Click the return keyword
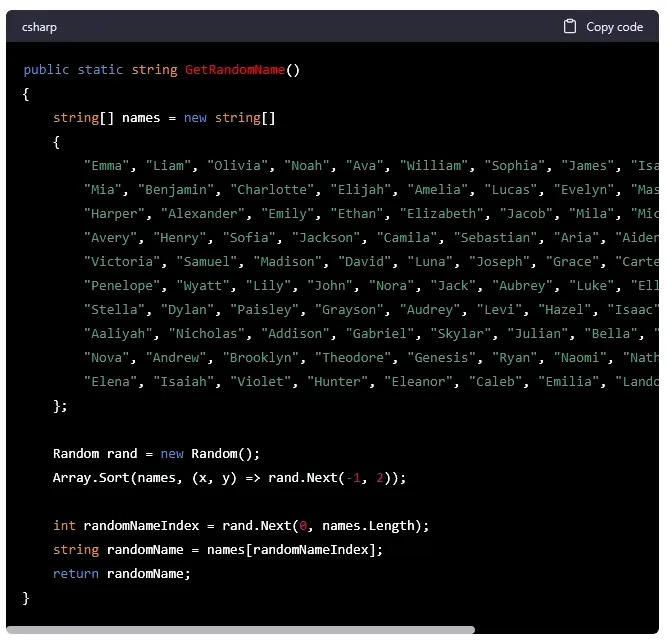The height and width of the screenshot is (643, 668). [x=76, y=574]
